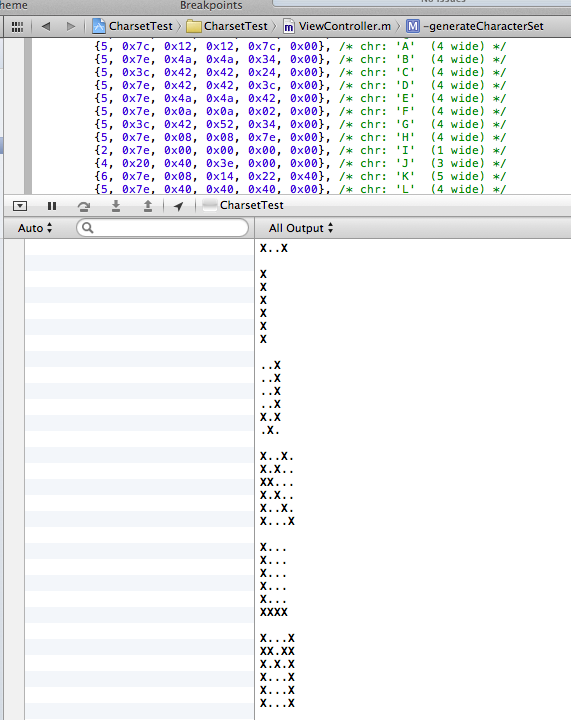
Task: Click the magnifier icon in the filter field
Action: [x=88, y=228]
